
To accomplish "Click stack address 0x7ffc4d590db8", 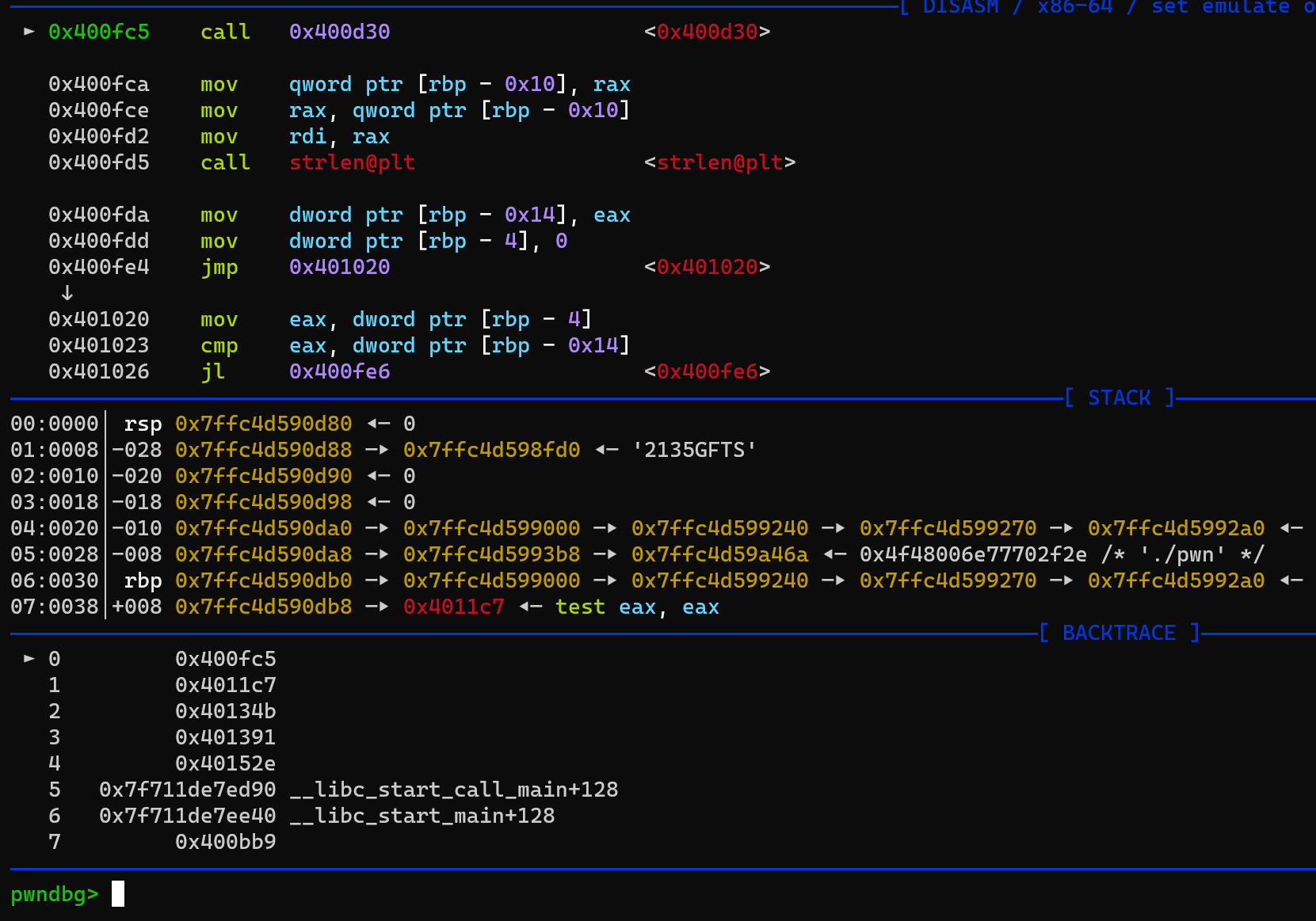I will (x=264, y=607).
